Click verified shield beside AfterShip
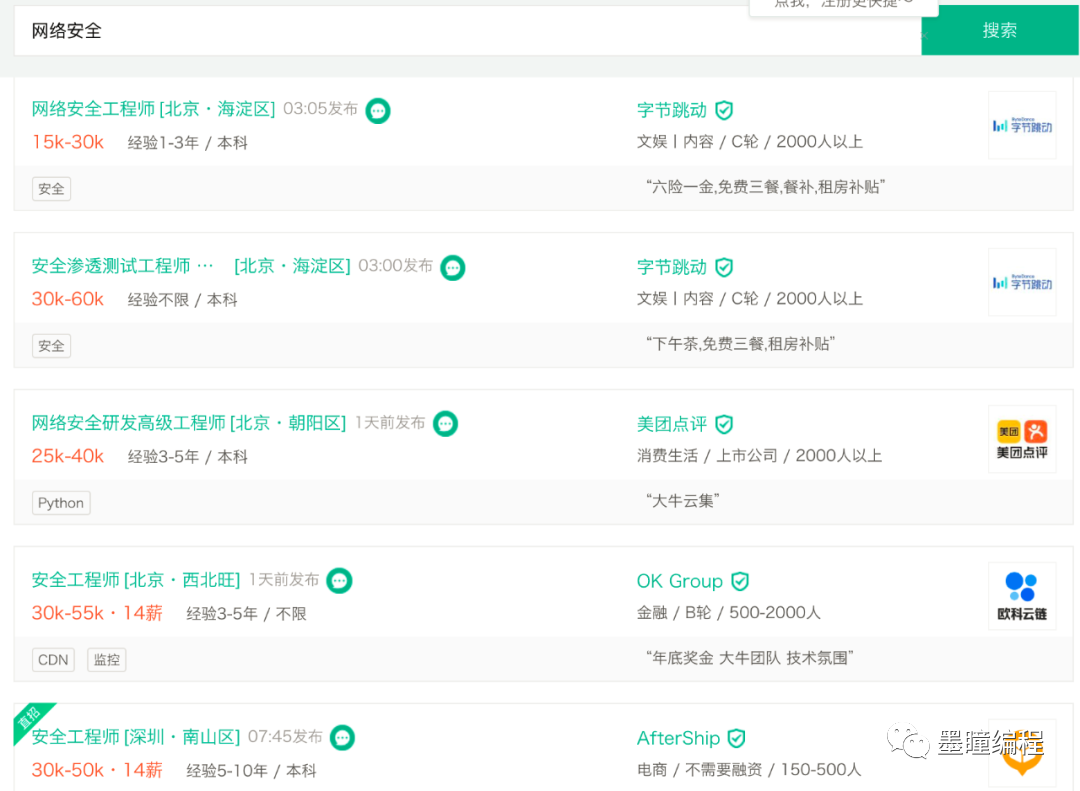1080x791 pixels. coord(736,739)
